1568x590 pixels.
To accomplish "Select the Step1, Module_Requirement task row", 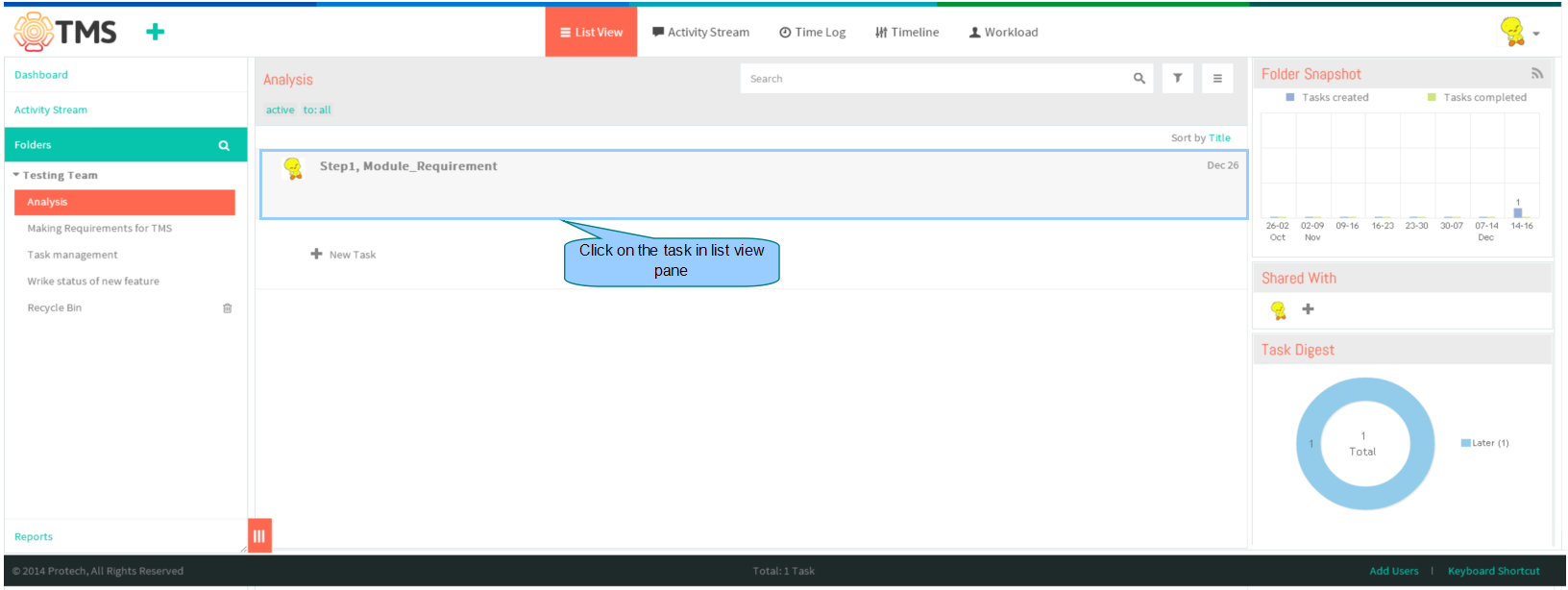I will click(x=754, y=184).
